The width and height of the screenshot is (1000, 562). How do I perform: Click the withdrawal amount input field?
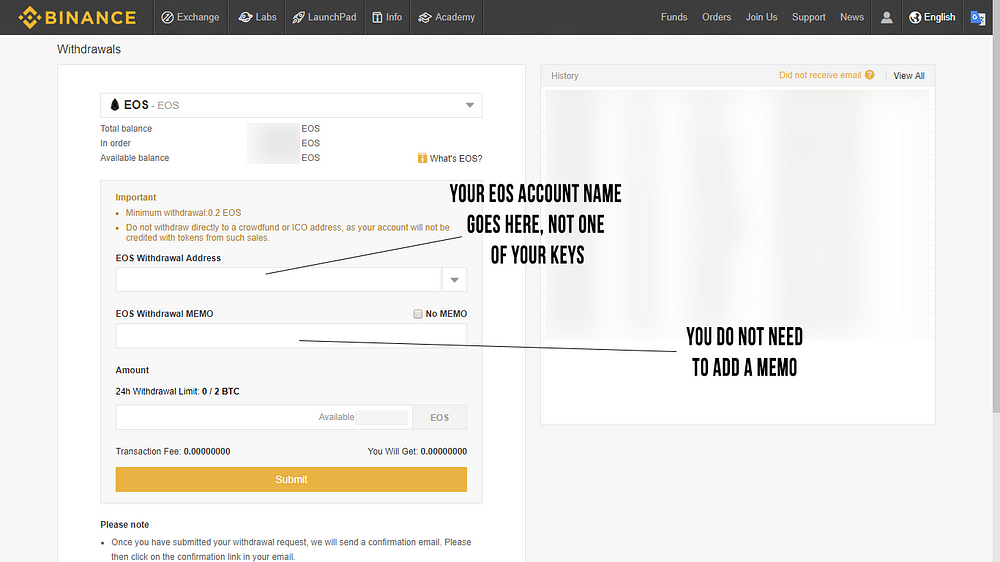click(x=264, y=417)
